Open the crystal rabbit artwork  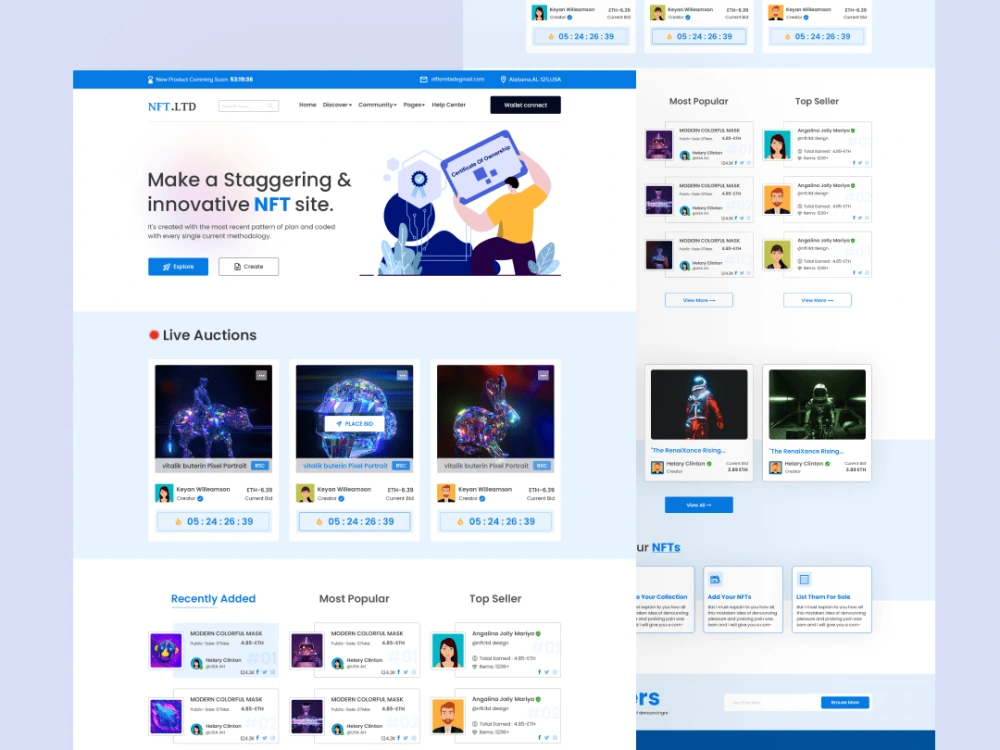[x=496, y=412]
